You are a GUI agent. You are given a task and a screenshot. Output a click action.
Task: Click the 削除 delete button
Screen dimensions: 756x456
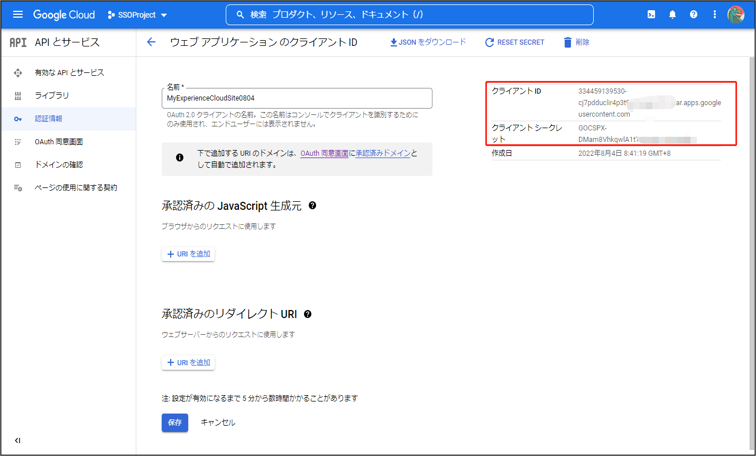[x=576, y=43]
